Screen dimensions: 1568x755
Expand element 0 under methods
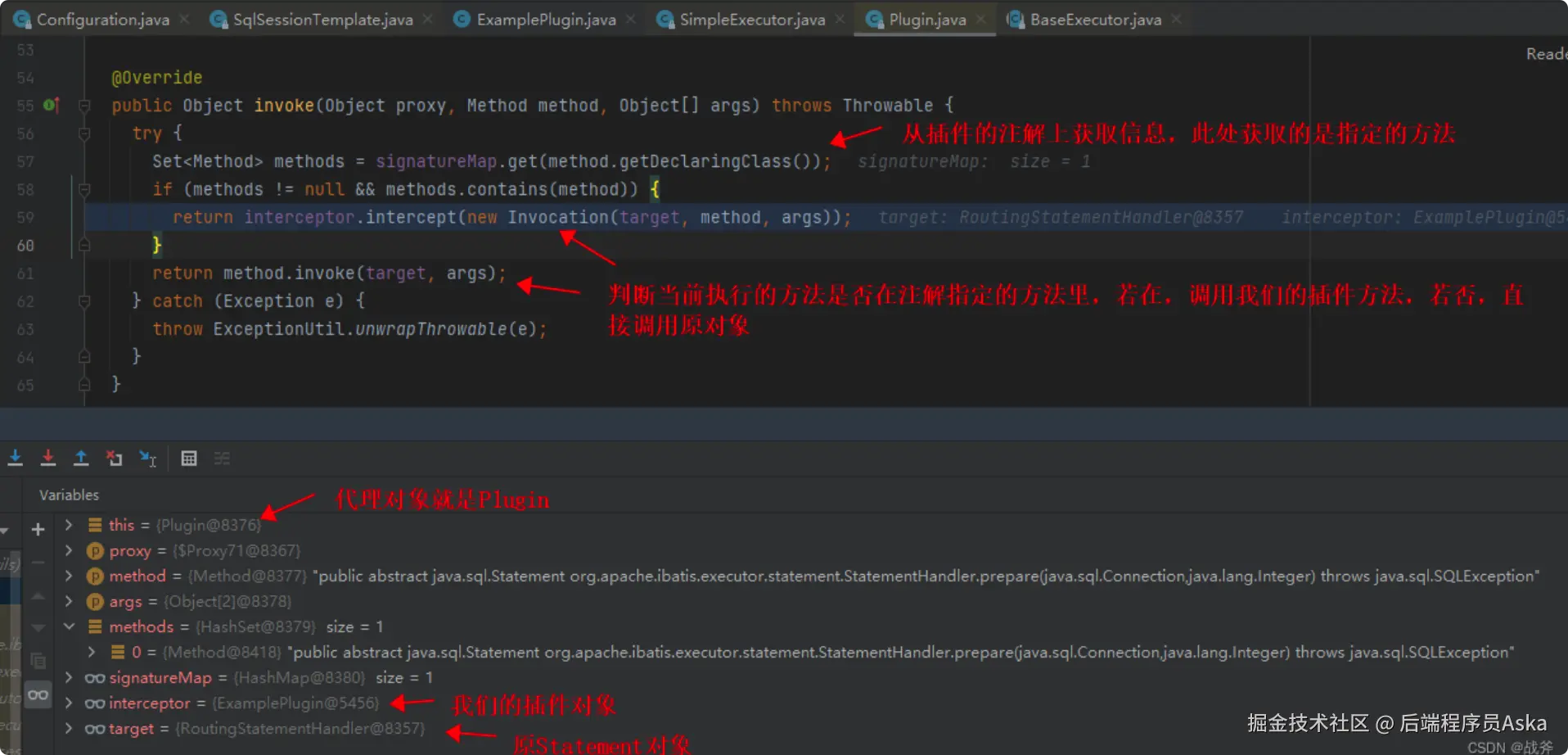coord(92,652)
